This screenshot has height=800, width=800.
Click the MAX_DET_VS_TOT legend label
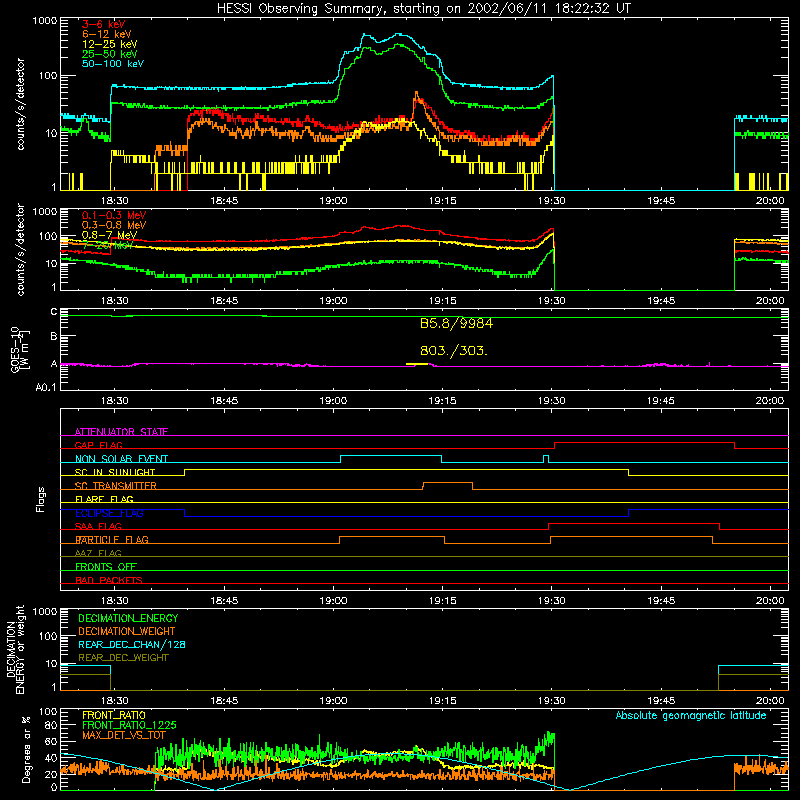(123, 735)
